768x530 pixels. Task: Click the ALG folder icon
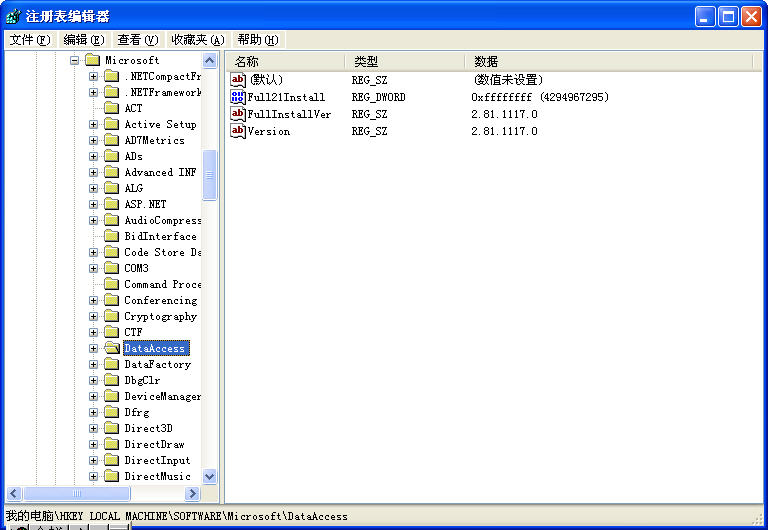point(112,188)
